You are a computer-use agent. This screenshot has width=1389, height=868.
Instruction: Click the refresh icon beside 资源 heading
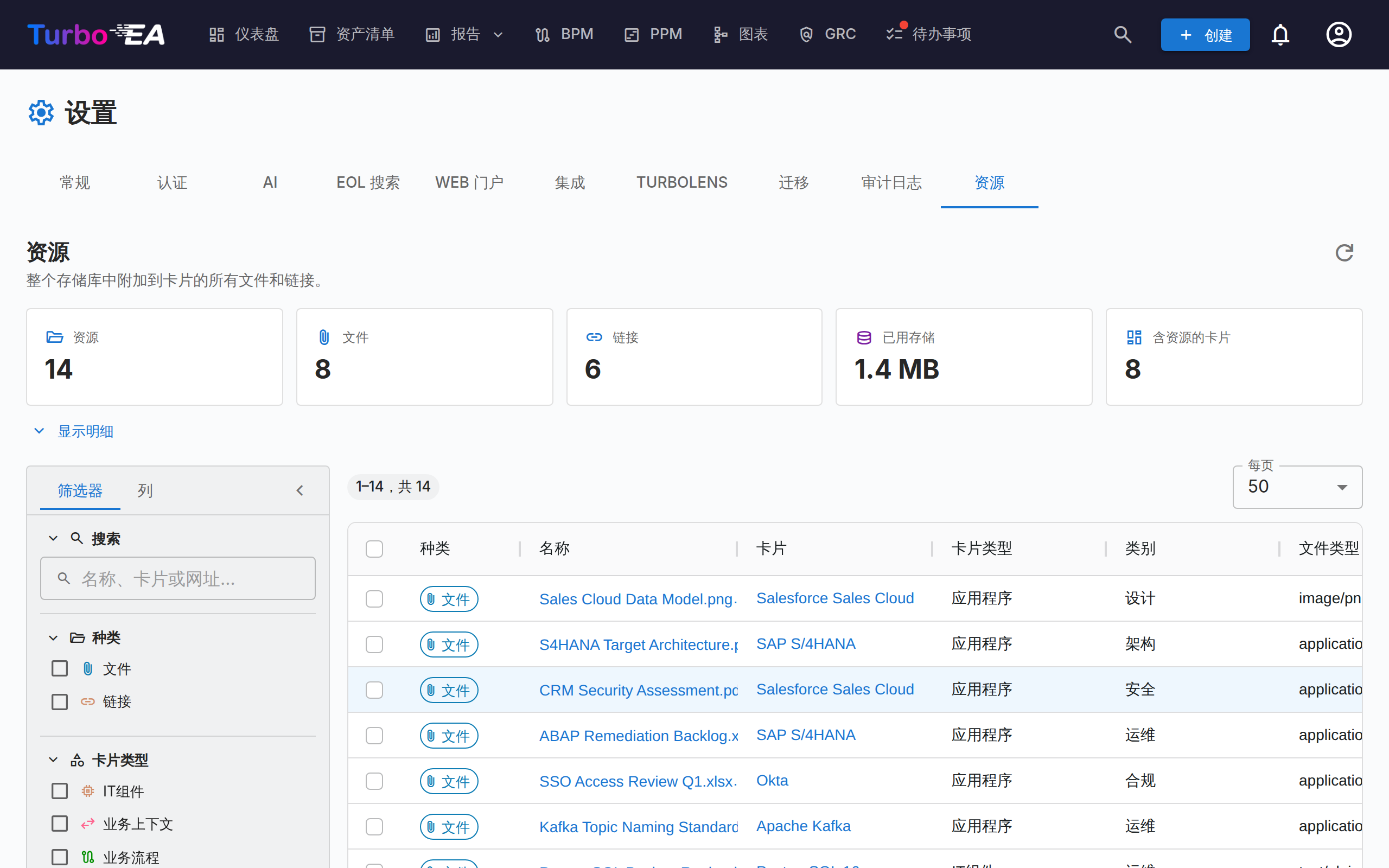[x=1344, y=253]
